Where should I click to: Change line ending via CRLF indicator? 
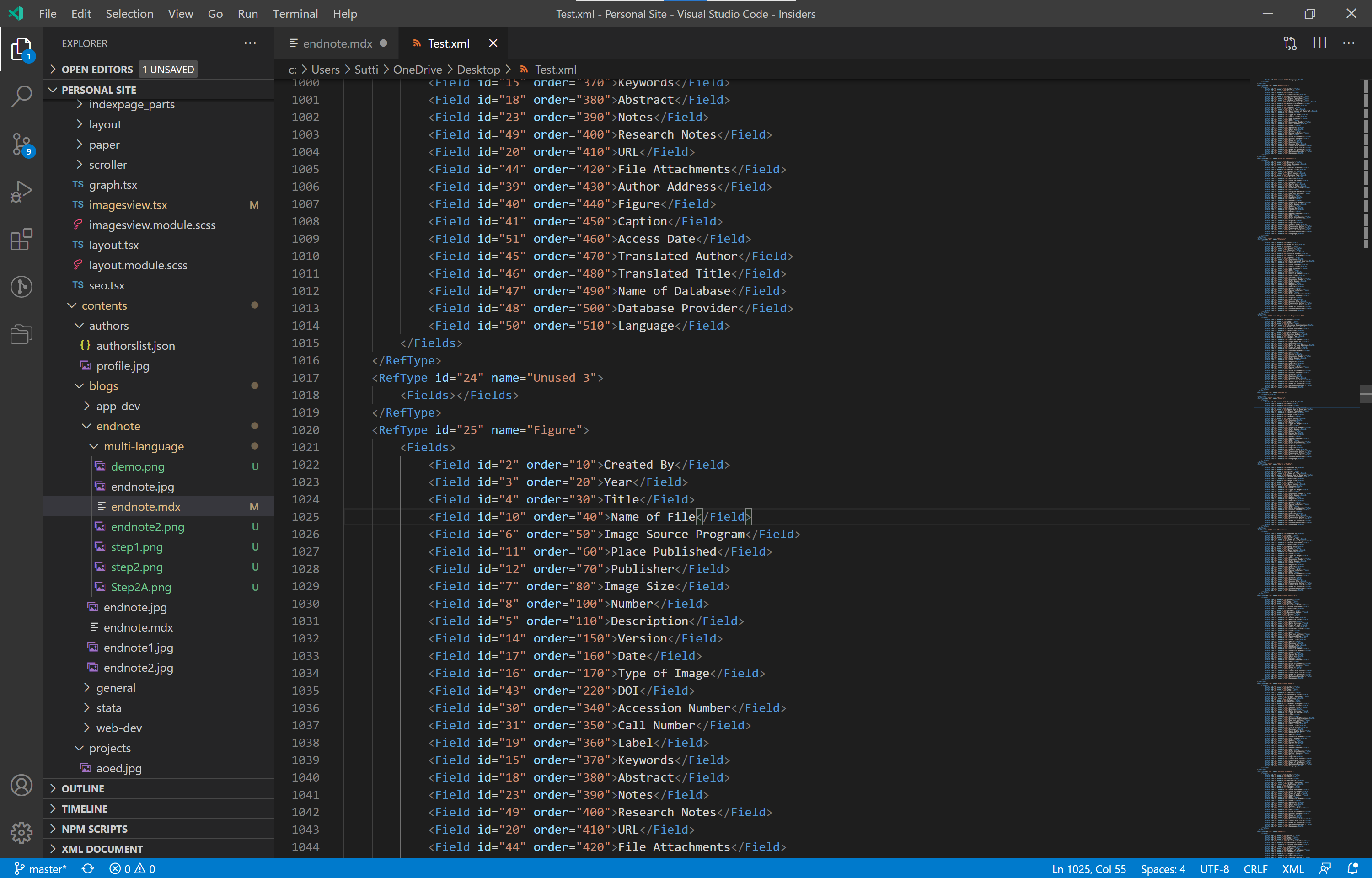coord(1255,868)
